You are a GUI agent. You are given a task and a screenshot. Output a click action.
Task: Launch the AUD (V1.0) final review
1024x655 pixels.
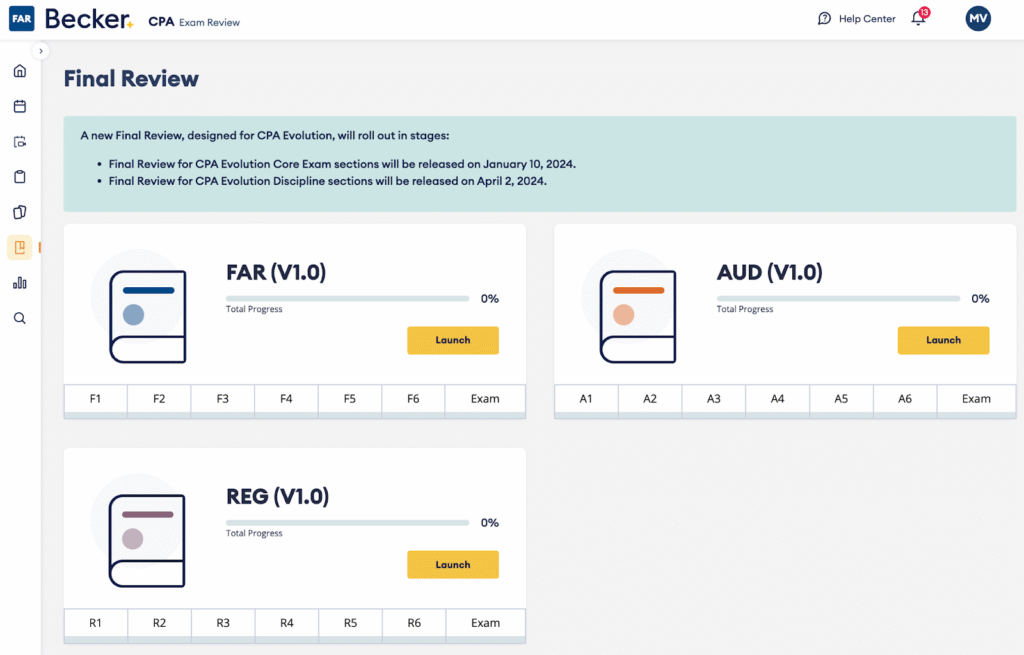[x=942, y=340]
